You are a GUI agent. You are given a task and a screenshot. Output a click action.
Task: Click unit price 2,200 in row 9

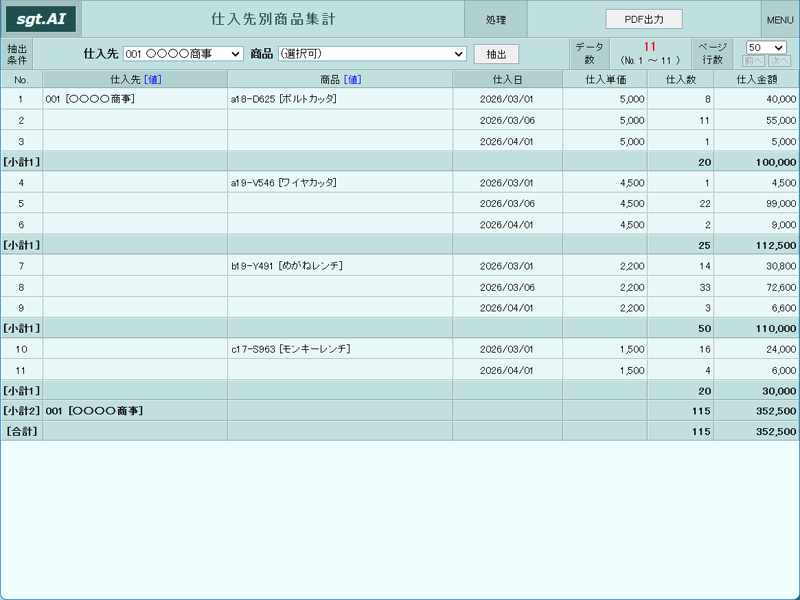pyautogui.click(x=632, y=308)
